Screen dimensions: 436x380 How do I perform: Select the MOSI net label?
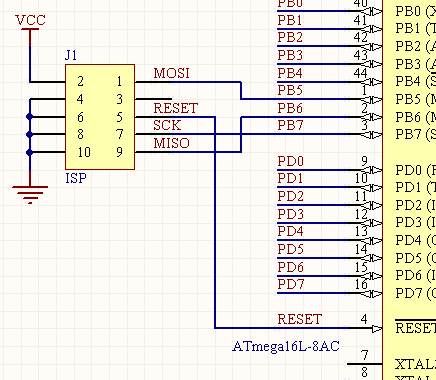coord(171,73)
